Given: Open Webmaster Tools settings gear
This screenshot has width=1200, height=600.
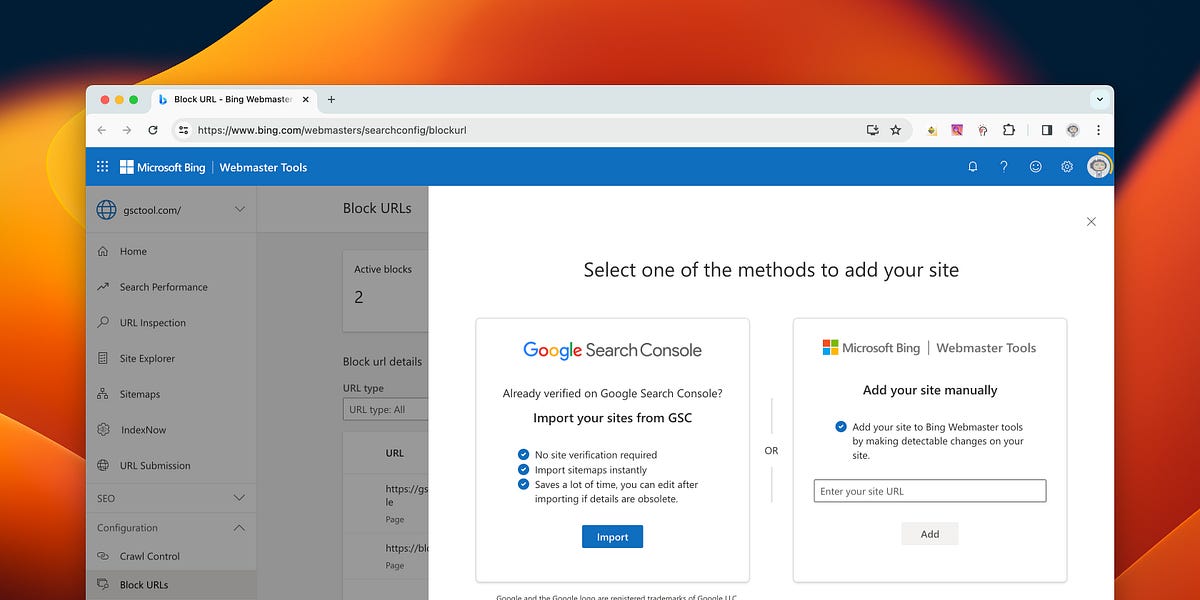Looking at the screenshot, I should (x=1066, y=166).
